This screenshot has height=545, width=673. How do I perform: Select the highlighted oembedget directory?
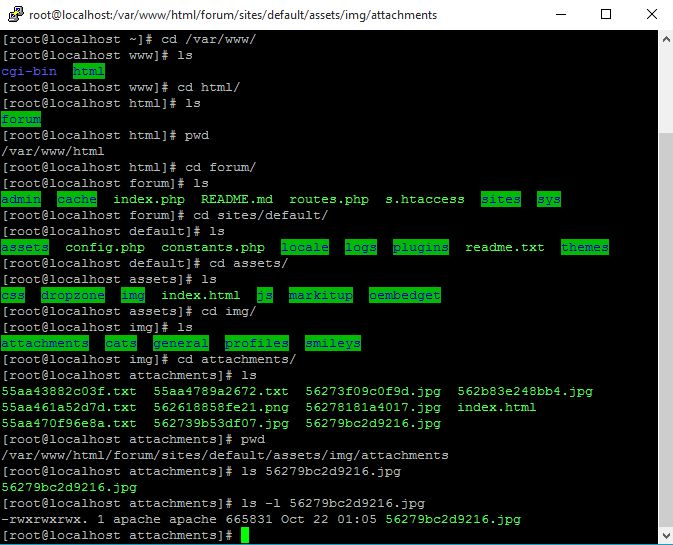405,295
